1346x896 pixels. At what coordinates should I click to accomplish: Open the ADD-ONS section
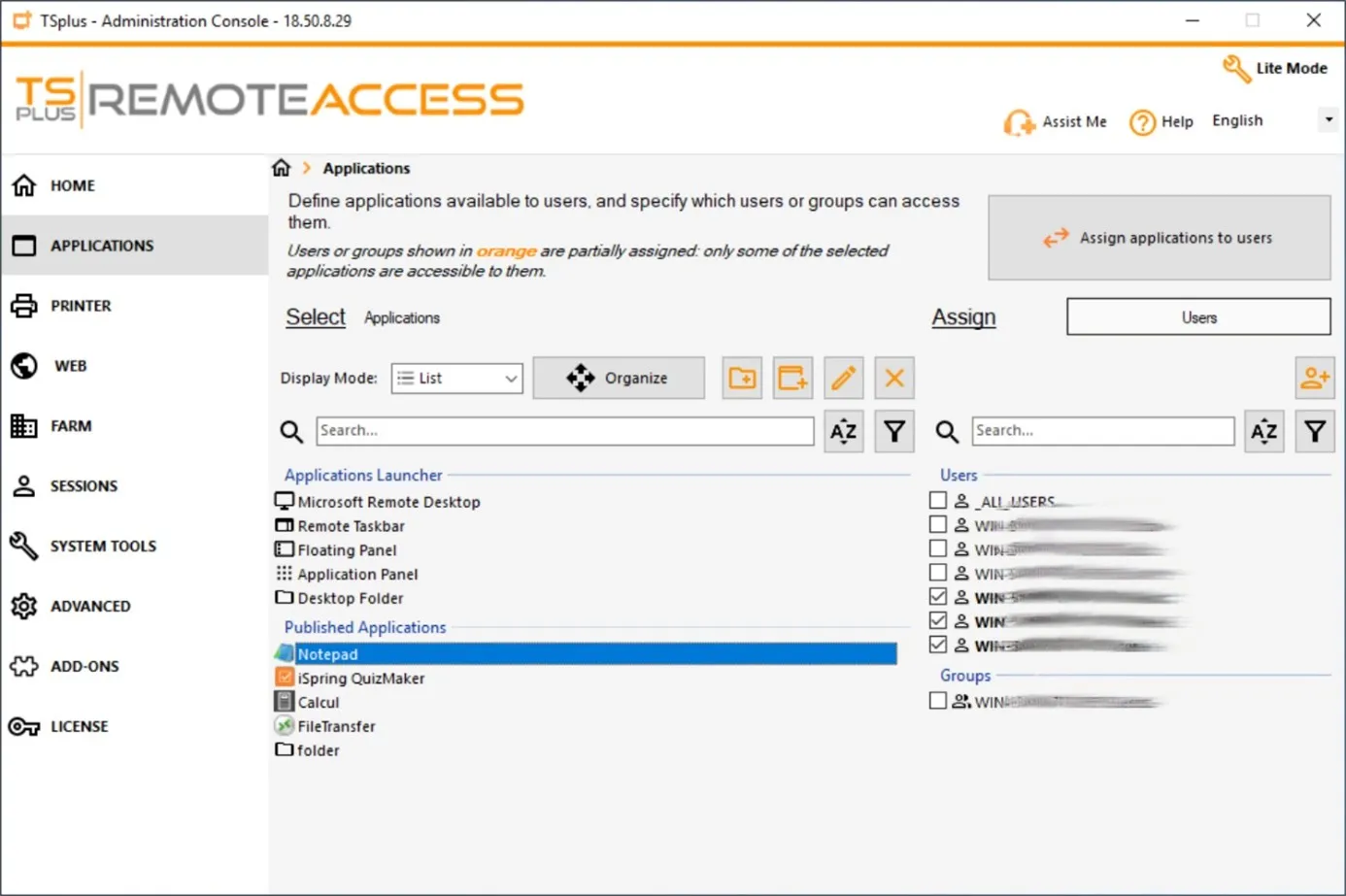[135, 667]
